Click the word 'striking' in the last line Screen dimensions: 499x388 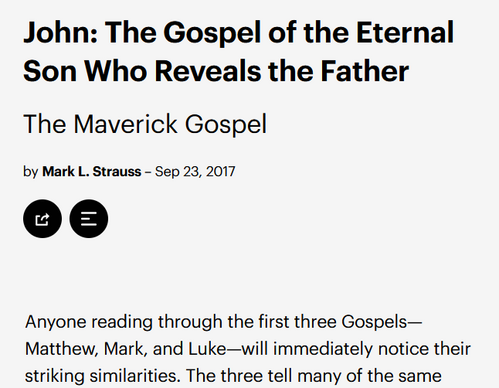tap(55, 376)
